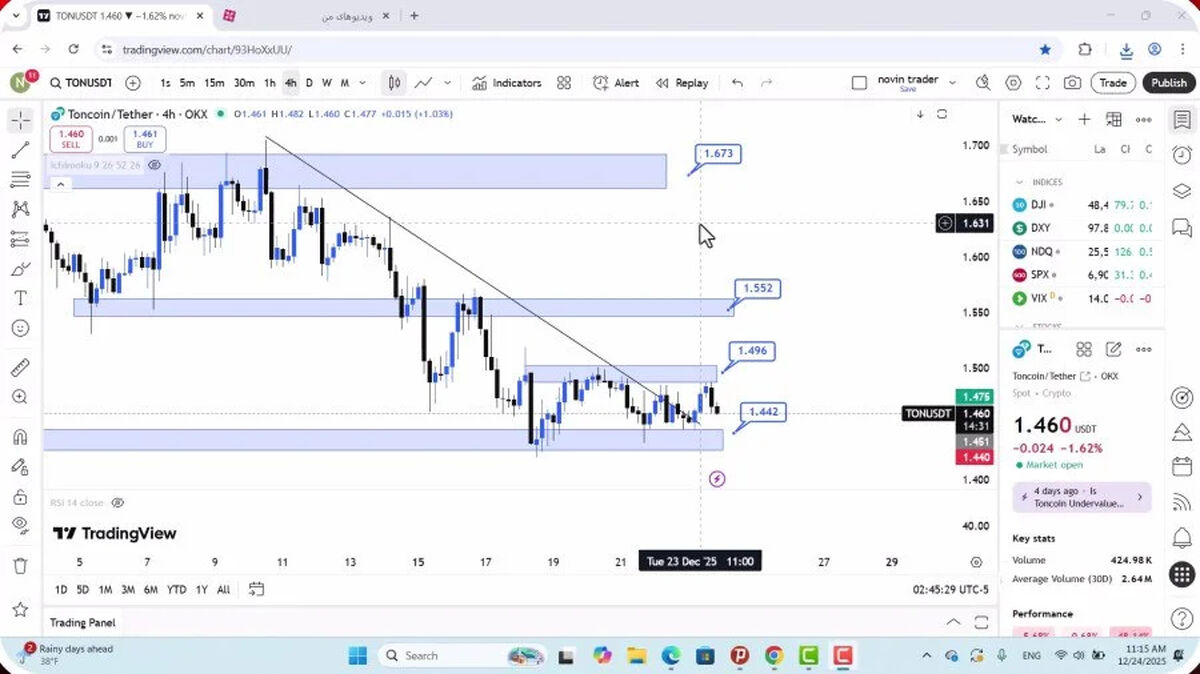Viewport: 1200px width, 674px height.
Task: Open the TONUSDT symbol search field
Action: pyautogui.click(x=80, y=83)
